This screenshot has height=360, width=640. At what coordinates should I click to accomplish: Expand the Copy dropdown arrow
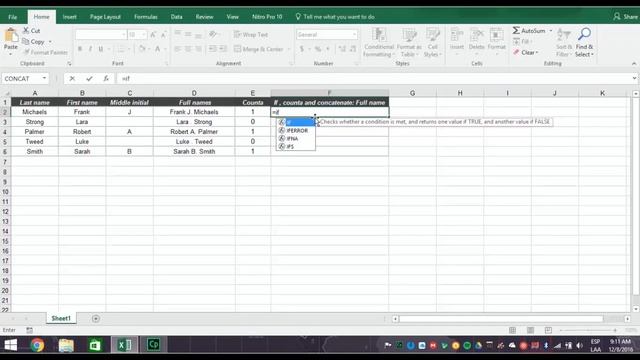[x=50, y=42]
